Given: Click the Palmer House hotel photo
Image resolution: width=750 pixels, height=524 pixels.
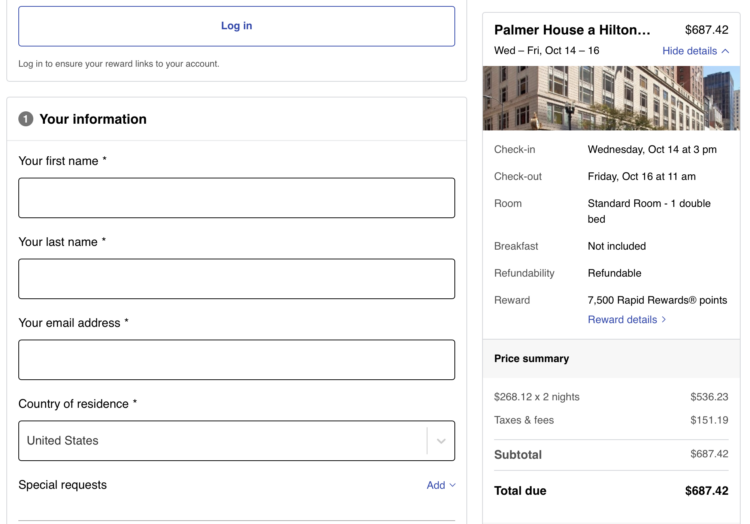Looking at the screenshot, I should (611, 98).
